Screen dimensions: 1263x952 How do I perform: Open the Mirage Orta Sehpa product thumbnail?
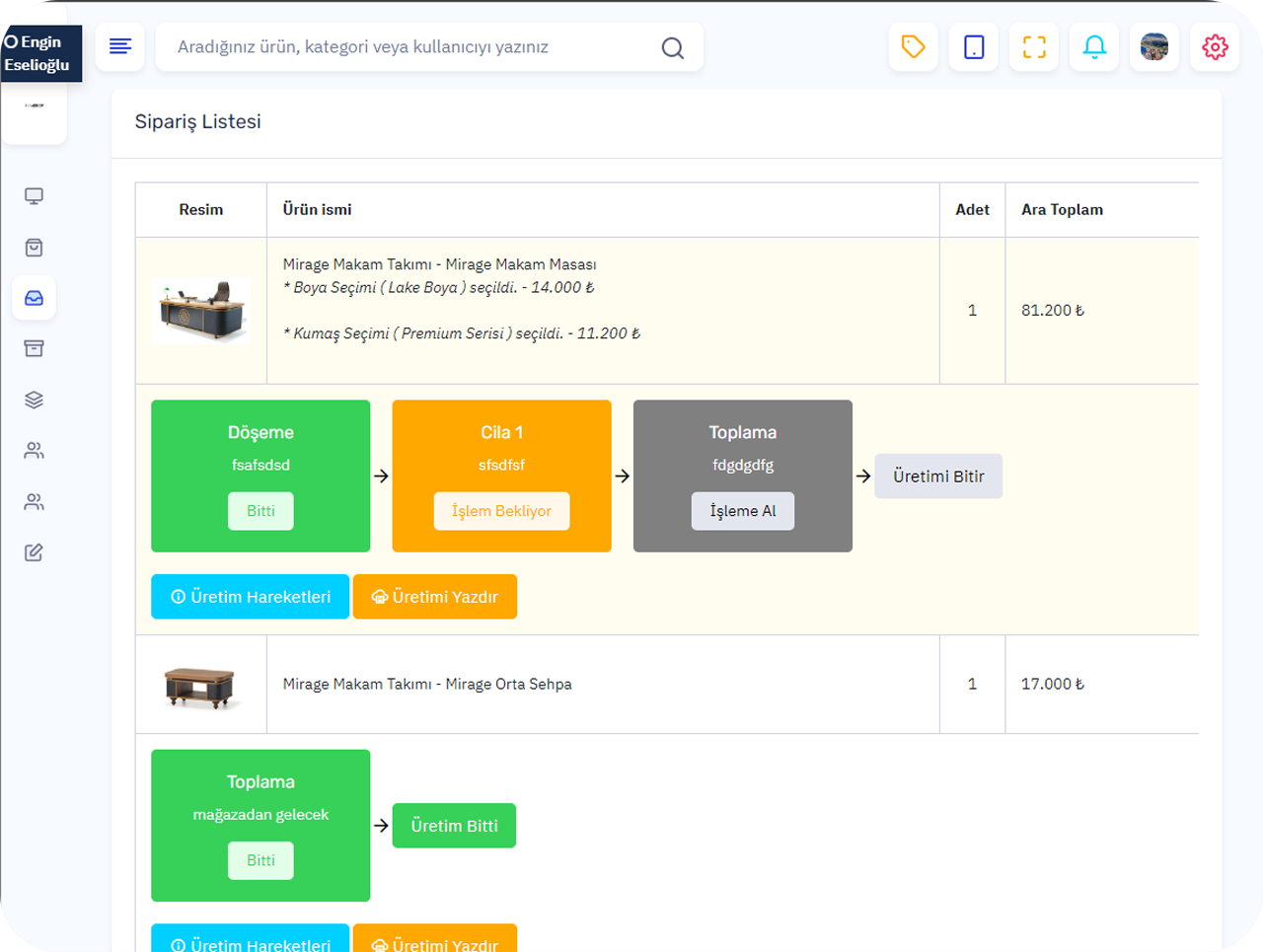click(x=201, y=686)
